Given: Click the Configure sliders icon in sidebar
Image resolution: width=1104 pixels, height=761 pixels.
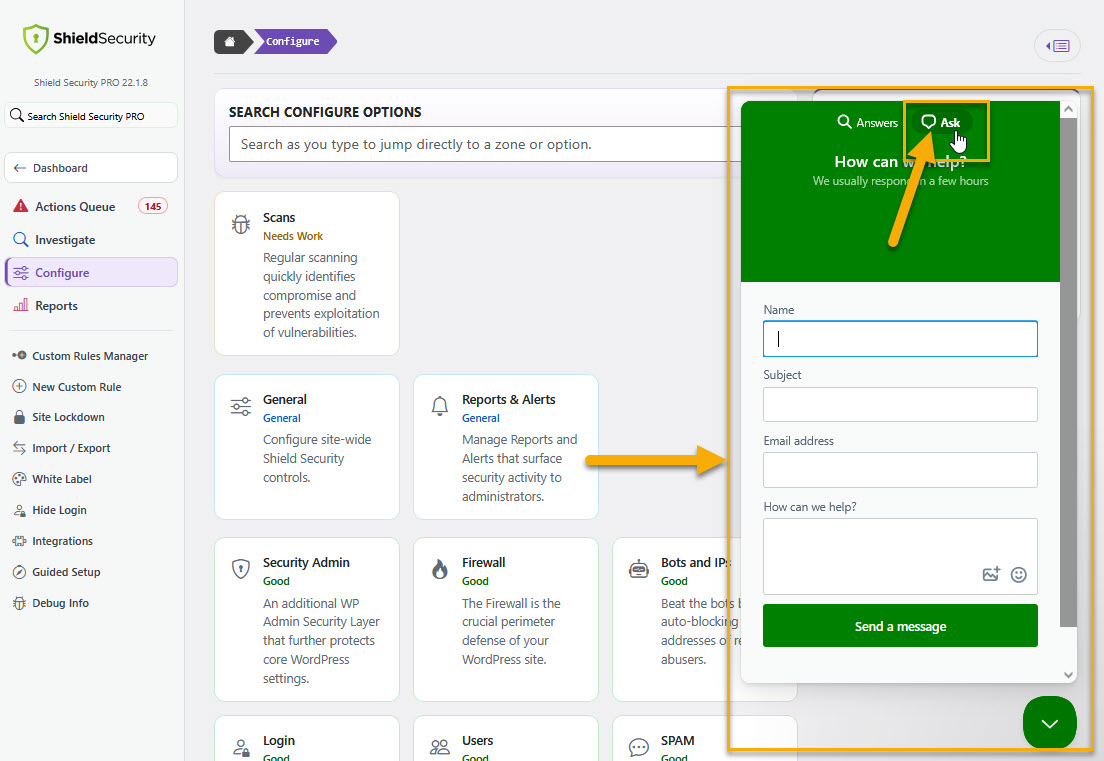Looking at the screenshot, I should [x=20, y=272].
